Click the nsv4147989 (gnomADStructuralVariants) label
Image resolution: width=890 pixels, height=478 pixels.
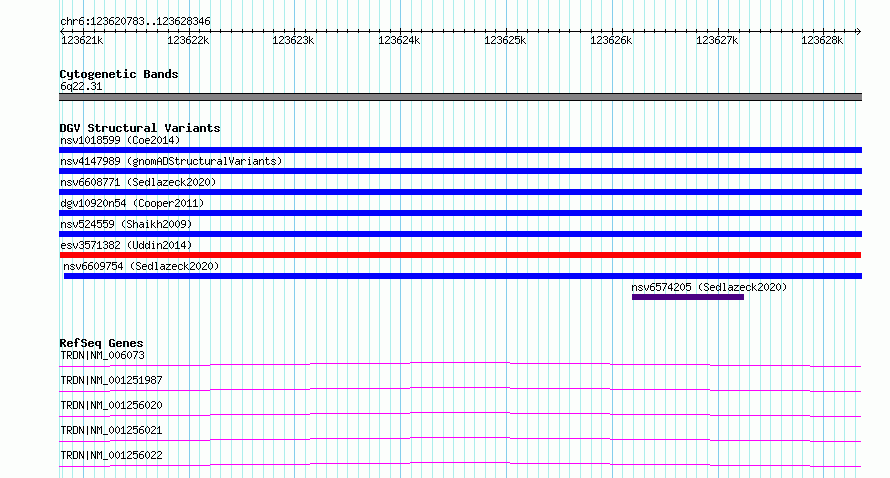tap(171, 161)
